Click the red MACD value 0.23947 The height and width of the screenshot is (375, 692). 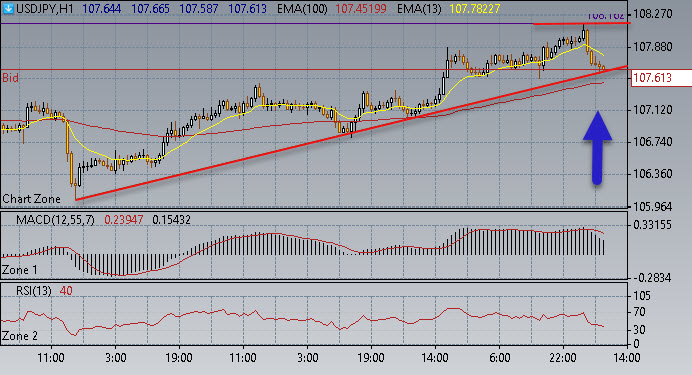click(x=124, y=220)
